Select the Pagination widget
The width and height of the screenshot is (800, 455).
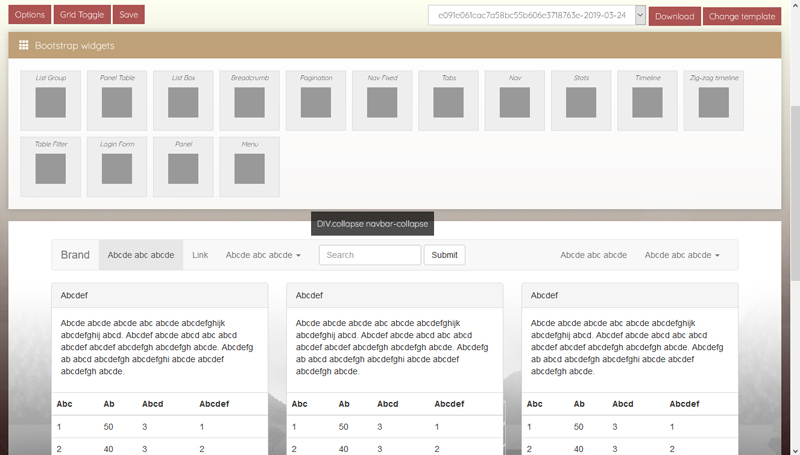[x=315, y=100]
